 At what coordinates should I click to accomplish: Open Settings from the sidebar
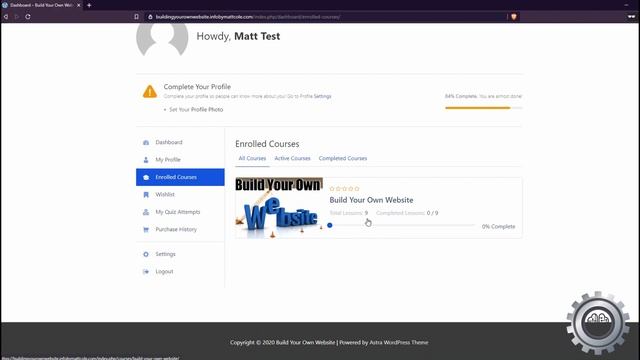click(x=165, y=254)
